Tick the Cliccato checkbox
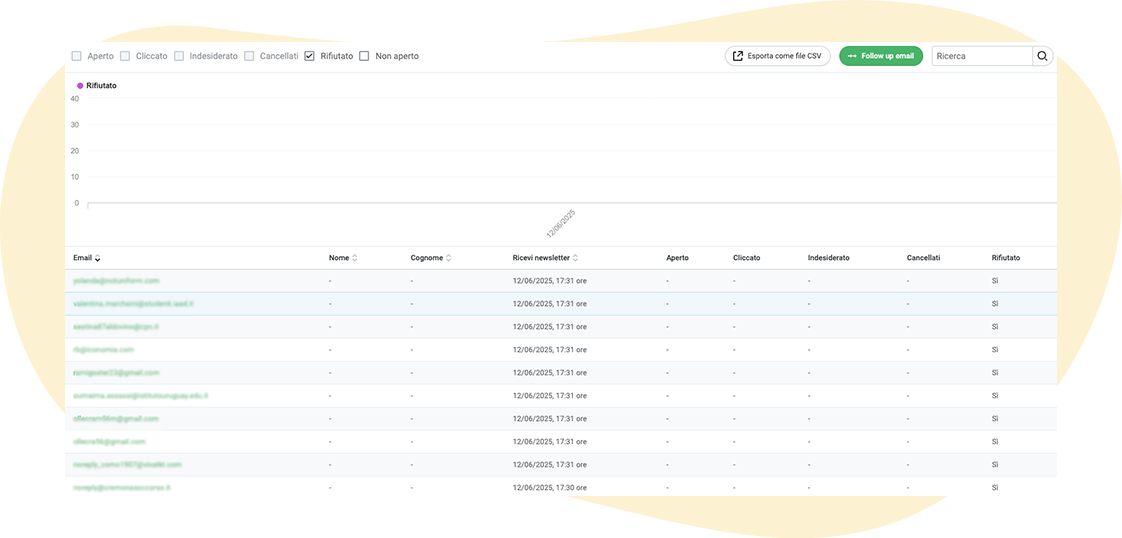Image resolution: width=1122 pixels, height=538 pixels. (125, 56)
